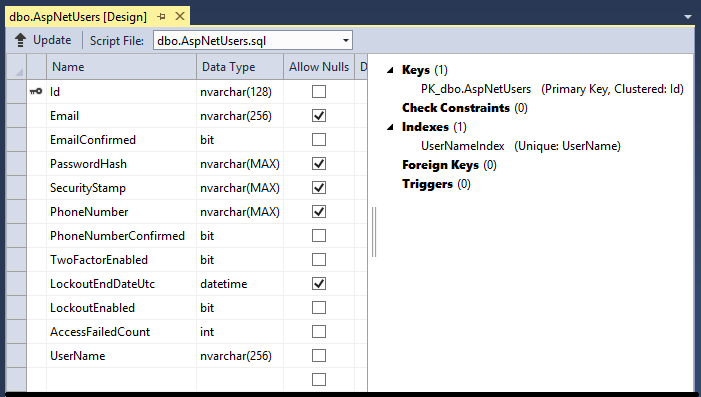The image size is (701, 397).
Task: Collapse the Indexes section
Action: [x=390, y=127]
